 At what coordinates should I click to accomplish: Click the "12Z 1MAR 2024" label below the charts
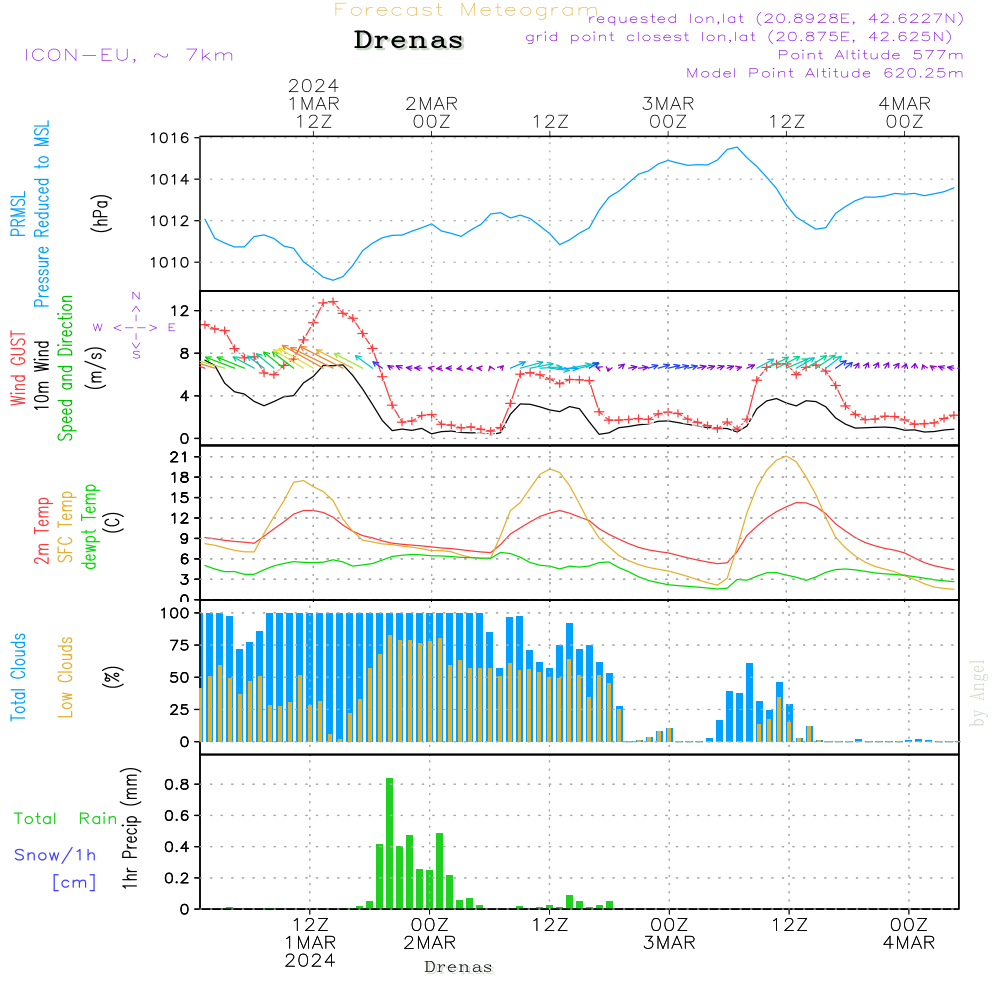310,942
